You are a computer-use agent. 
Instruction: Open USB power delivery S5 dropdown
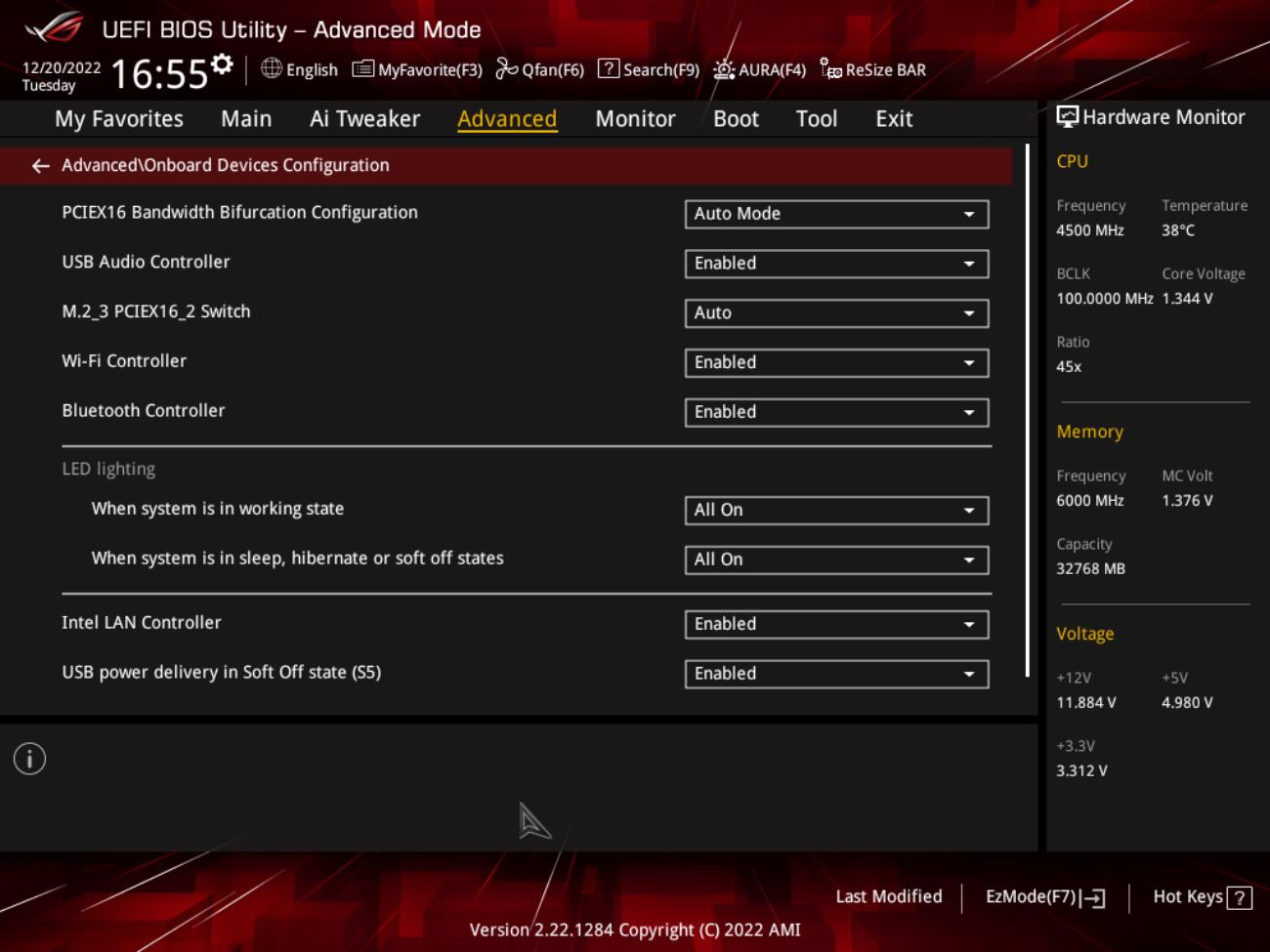(836, 674)
